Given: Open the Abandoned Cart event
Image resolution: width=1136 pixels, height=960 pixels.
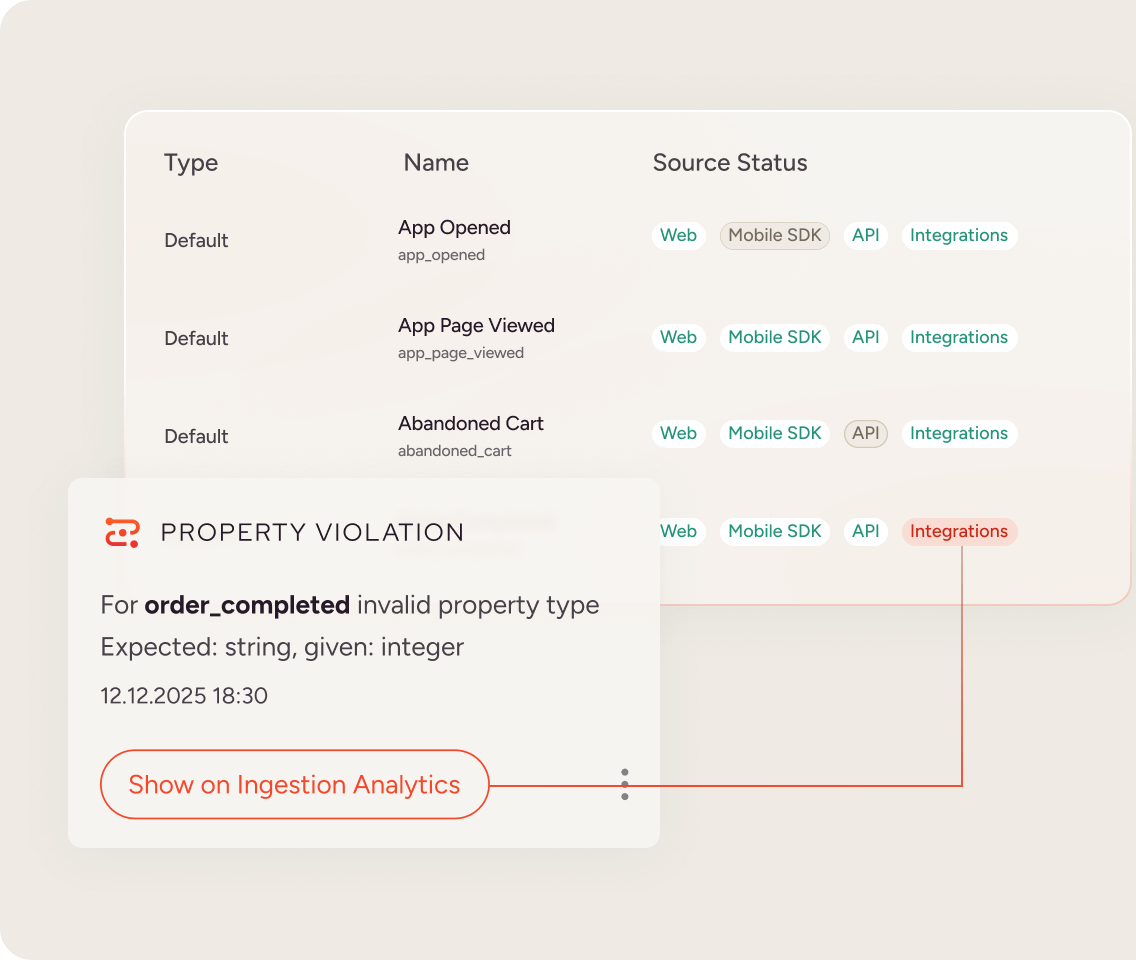Looking at the screenshot, I should pos(470,424).
